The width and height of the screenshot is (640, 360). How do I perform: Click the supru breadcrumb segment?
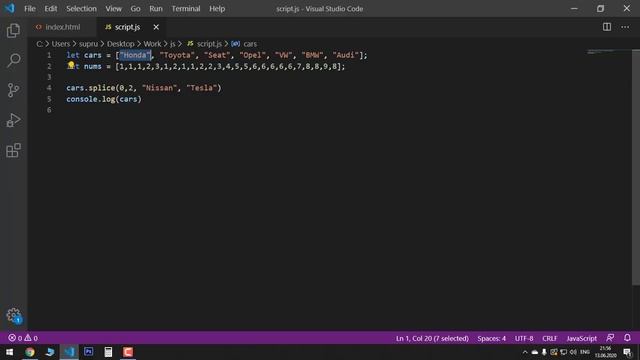(89, 44)
